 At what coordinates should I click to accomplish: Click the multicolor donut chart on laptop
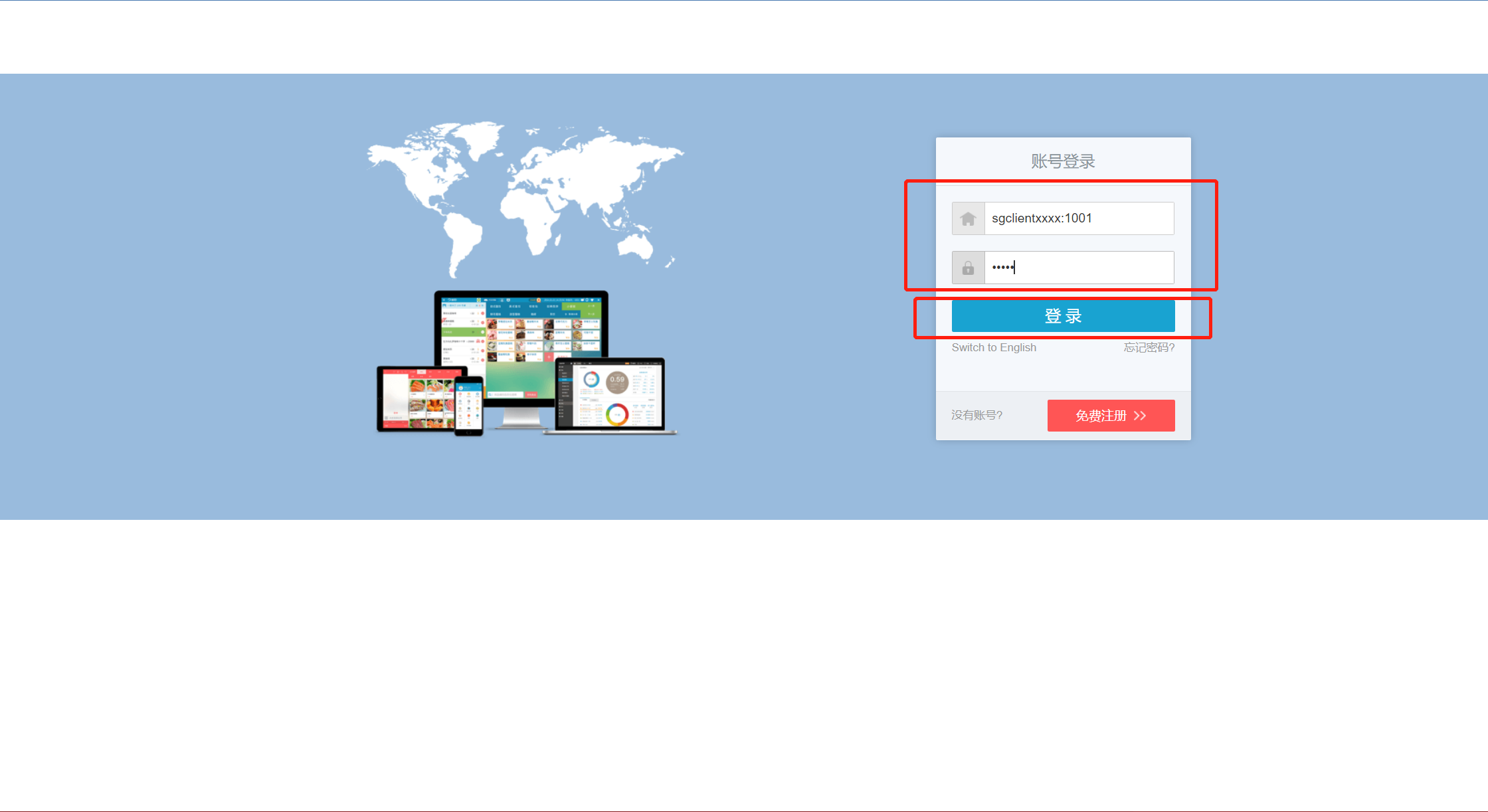616,415
